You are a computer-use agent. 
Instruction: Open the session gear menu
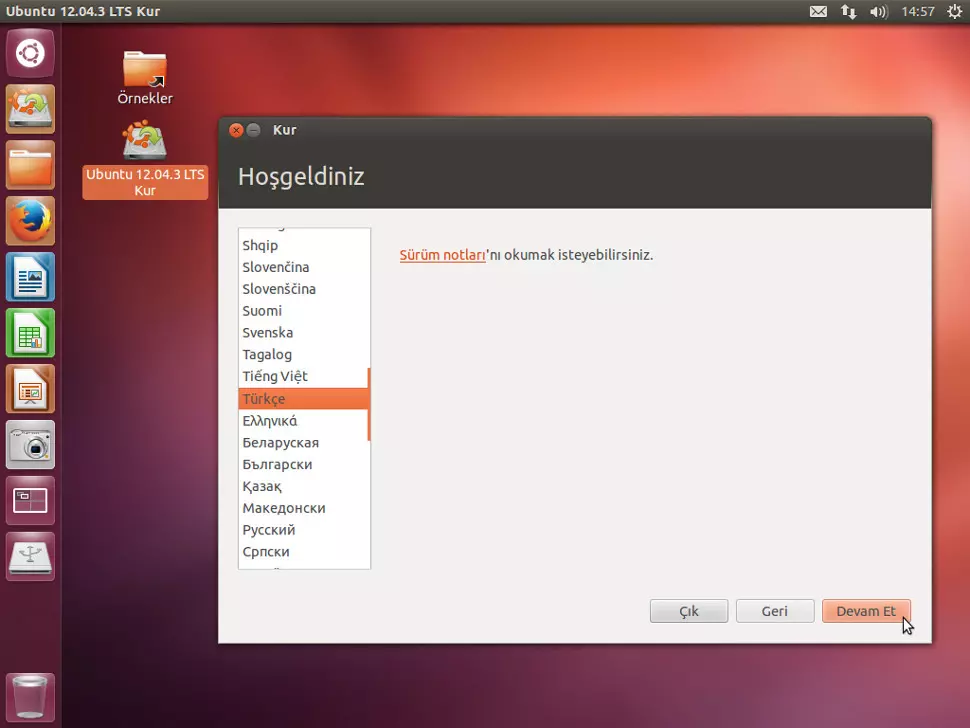[955, 11]
